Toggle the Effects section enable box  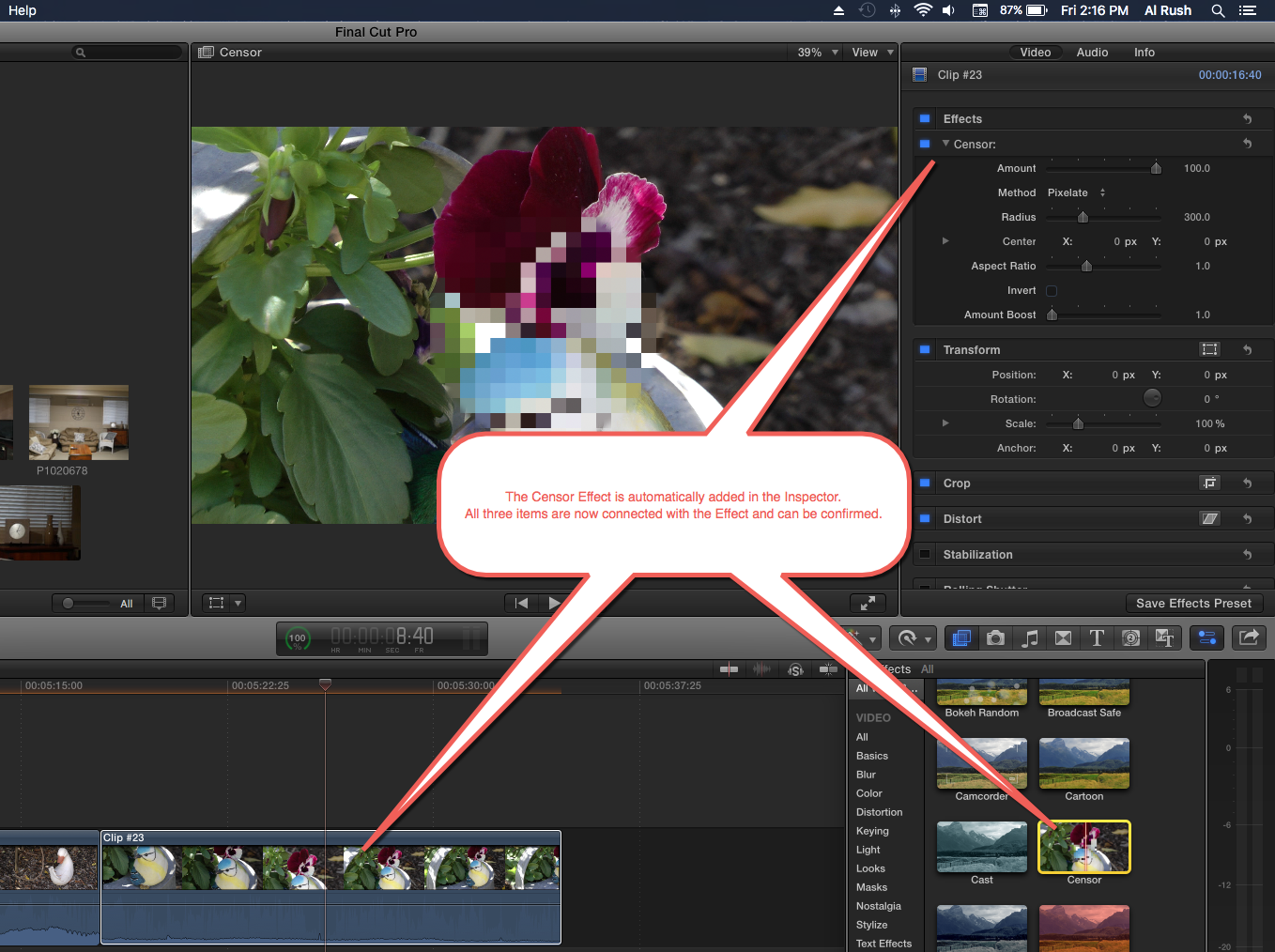point(925,119)
